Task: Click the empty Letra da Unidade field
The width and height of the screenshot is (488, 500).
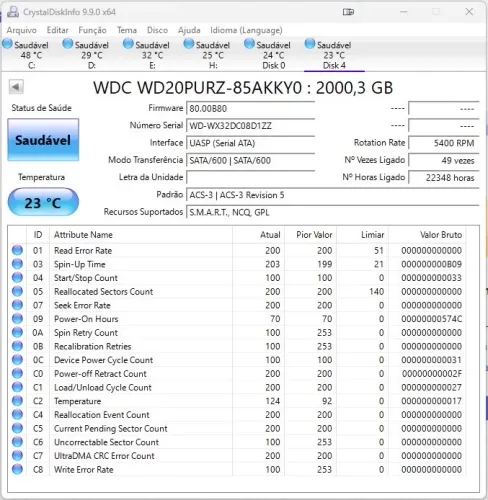Action: (x=250, y=178)
